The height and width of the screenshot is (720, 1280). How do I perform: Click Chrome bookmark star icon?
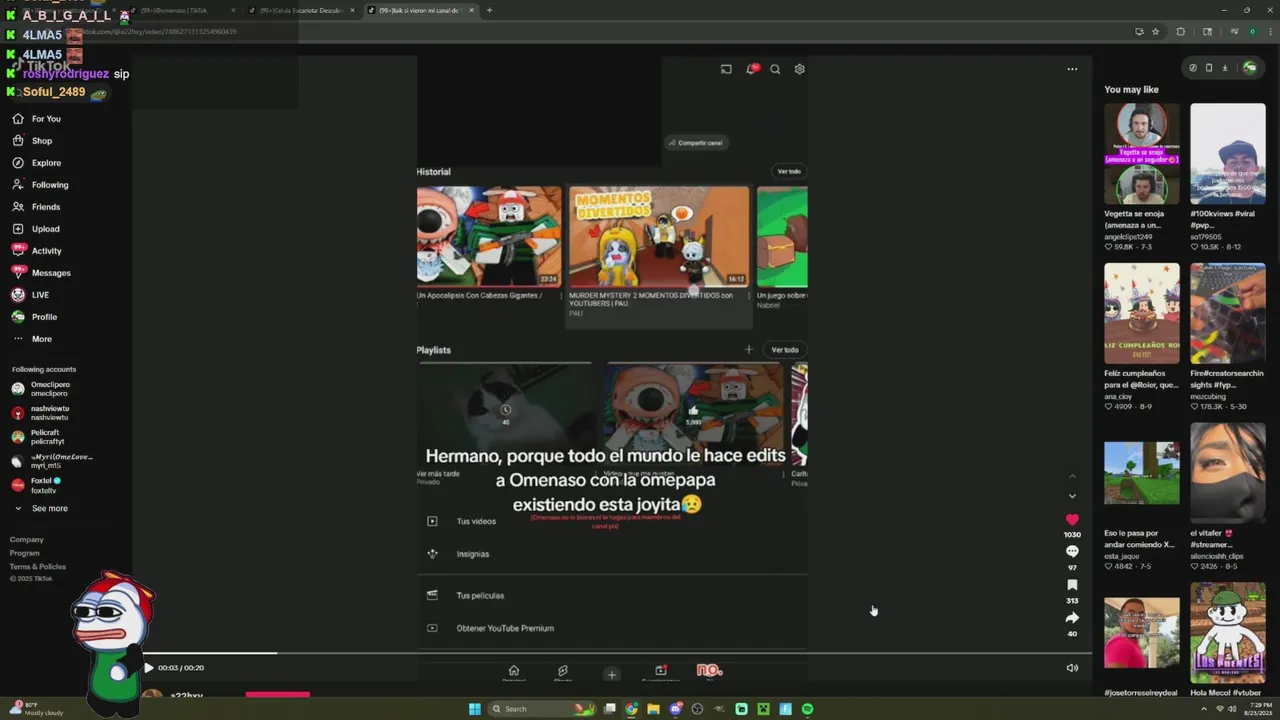[x=1155, y=32]
